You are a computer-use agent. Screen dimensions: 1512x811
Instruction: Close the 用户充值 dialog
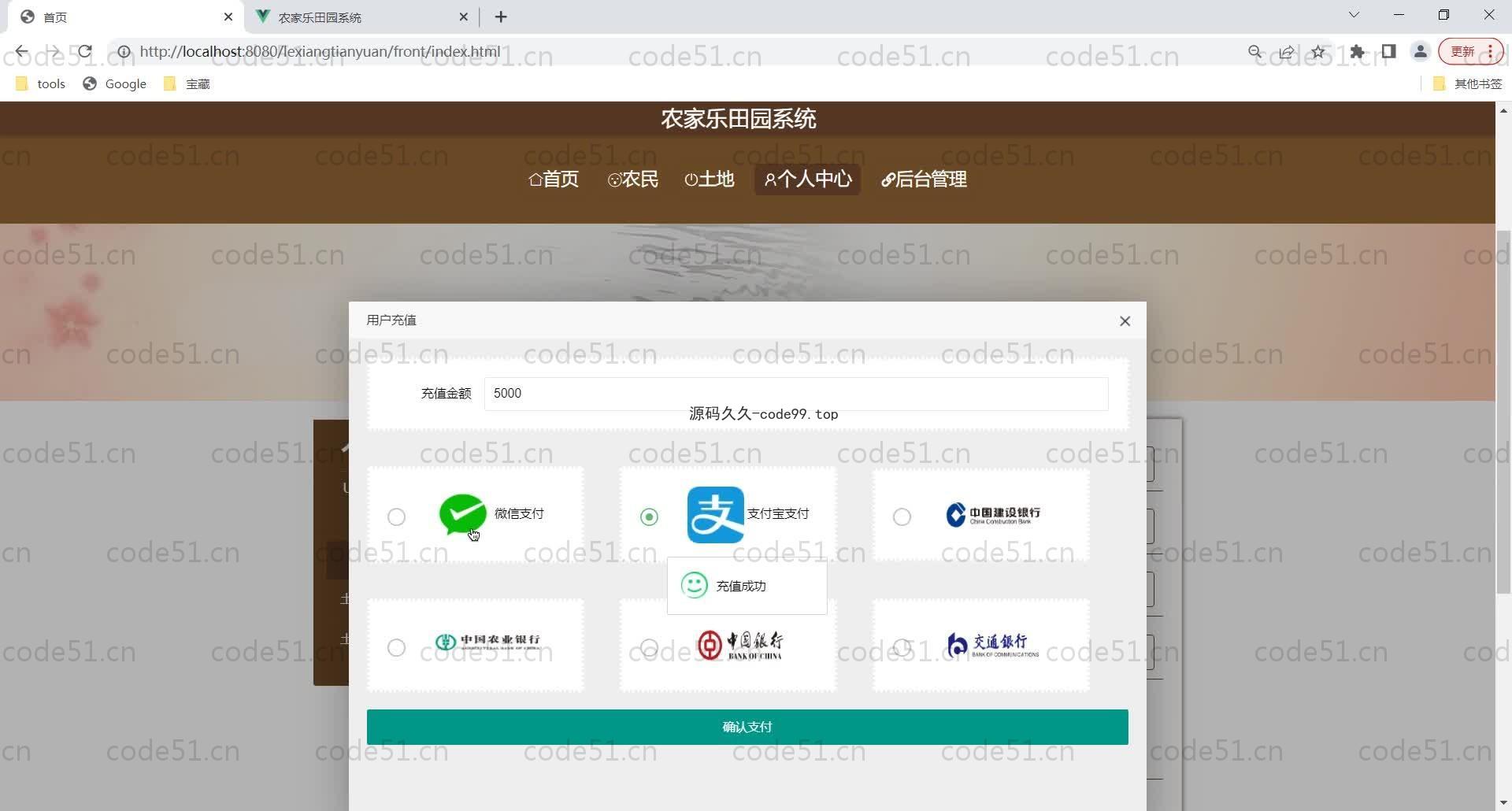[1125, 320]
